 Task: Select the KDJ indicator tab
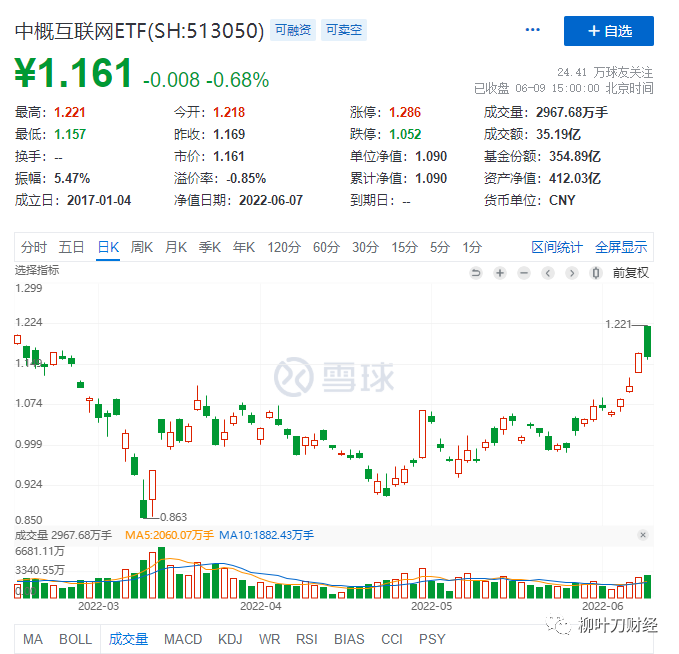point(230,639)
